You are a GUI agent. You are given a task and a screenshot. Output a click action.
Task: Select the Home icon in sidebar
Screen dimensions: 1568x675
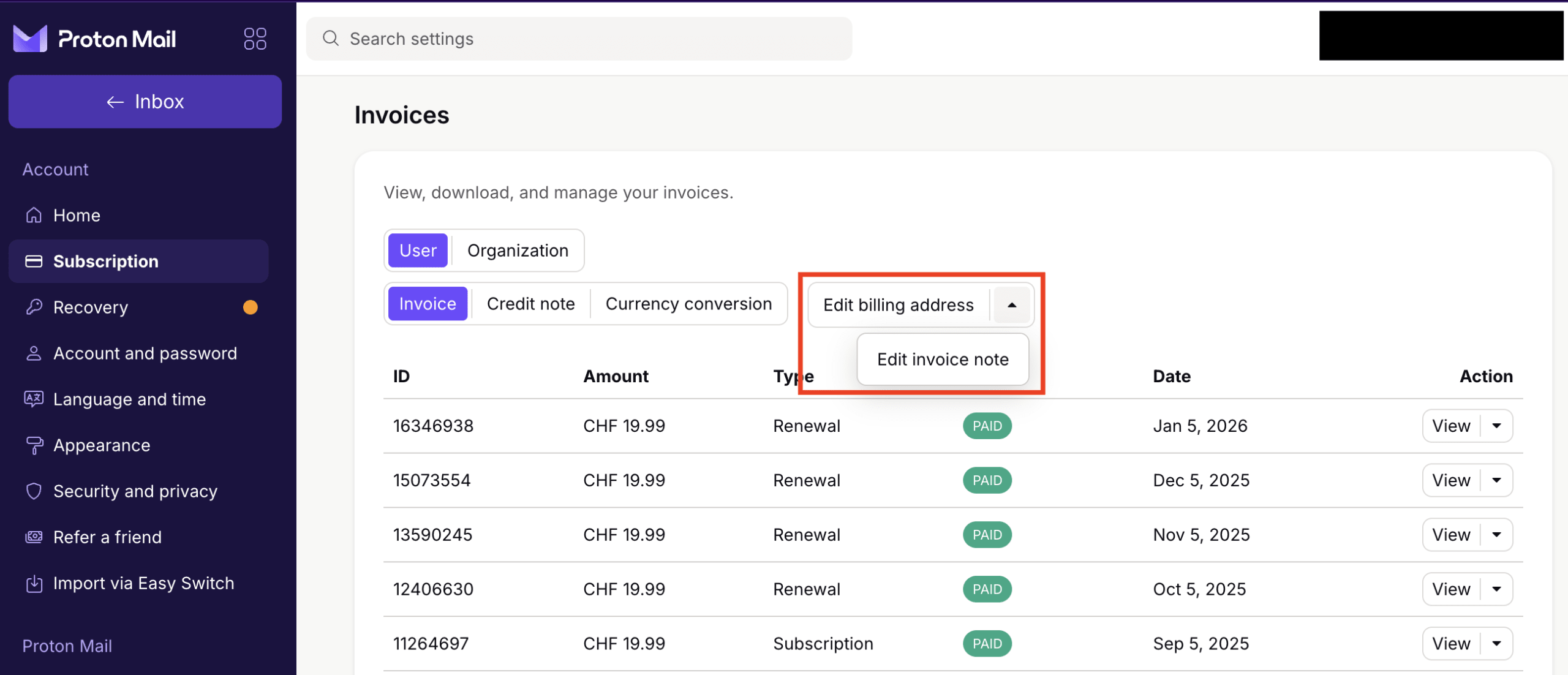[34, 215]
